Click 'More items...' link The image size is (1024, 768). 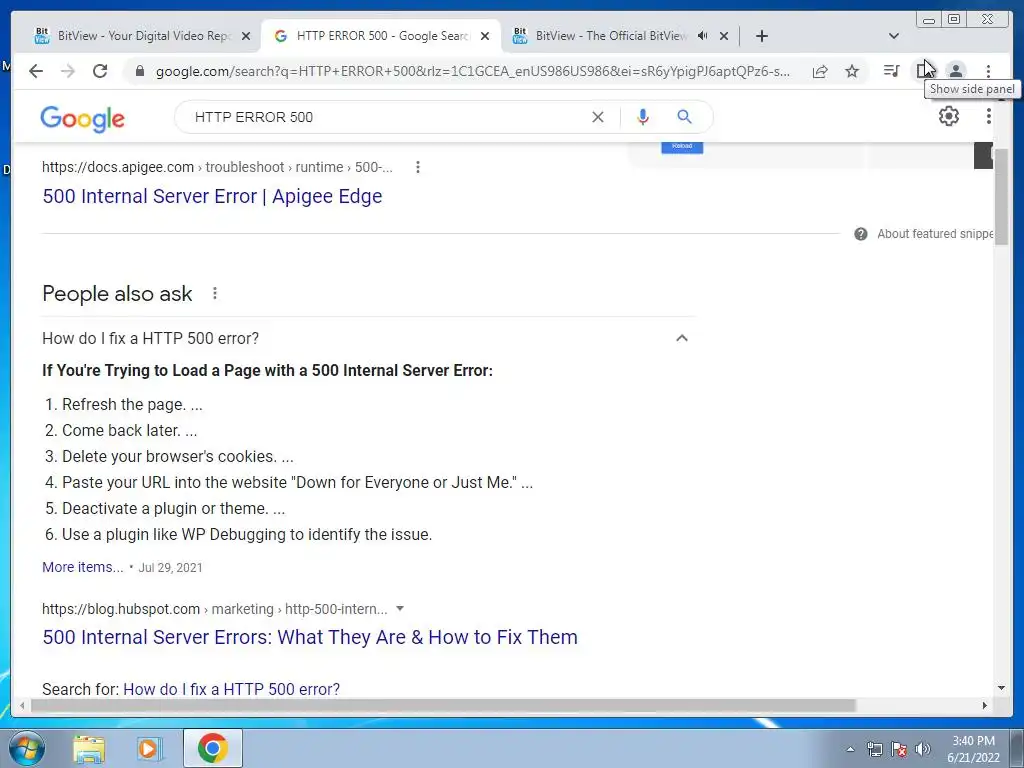point(82,568)
